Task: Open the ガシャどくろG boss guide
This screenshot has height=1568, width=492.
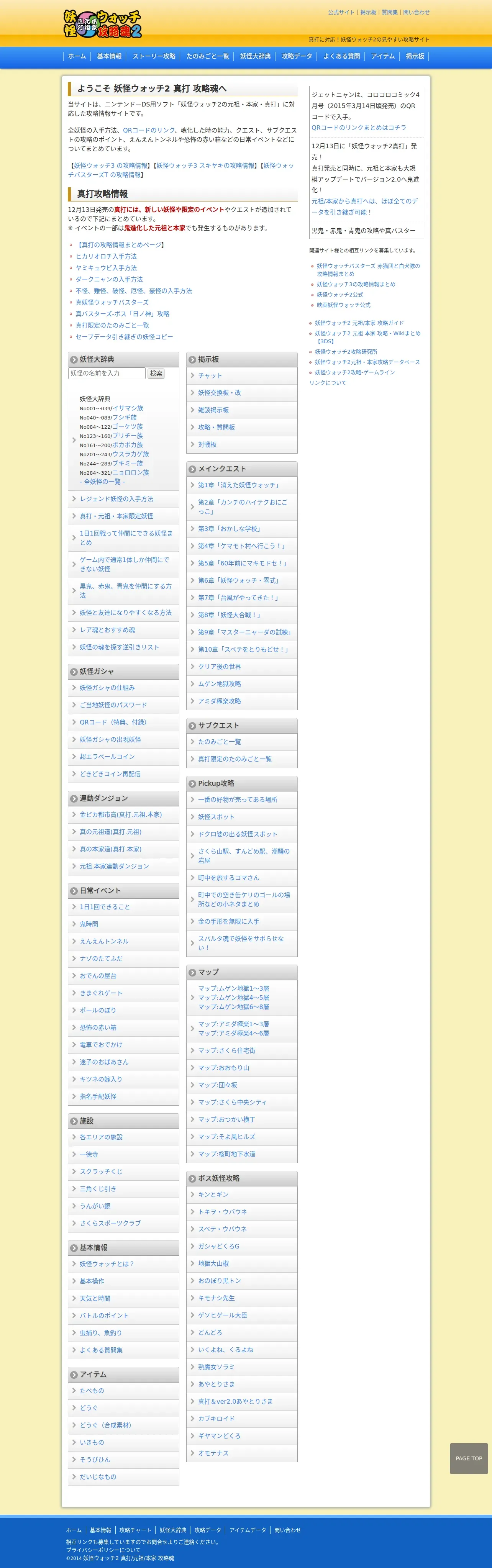Action: pos(218,1247)
